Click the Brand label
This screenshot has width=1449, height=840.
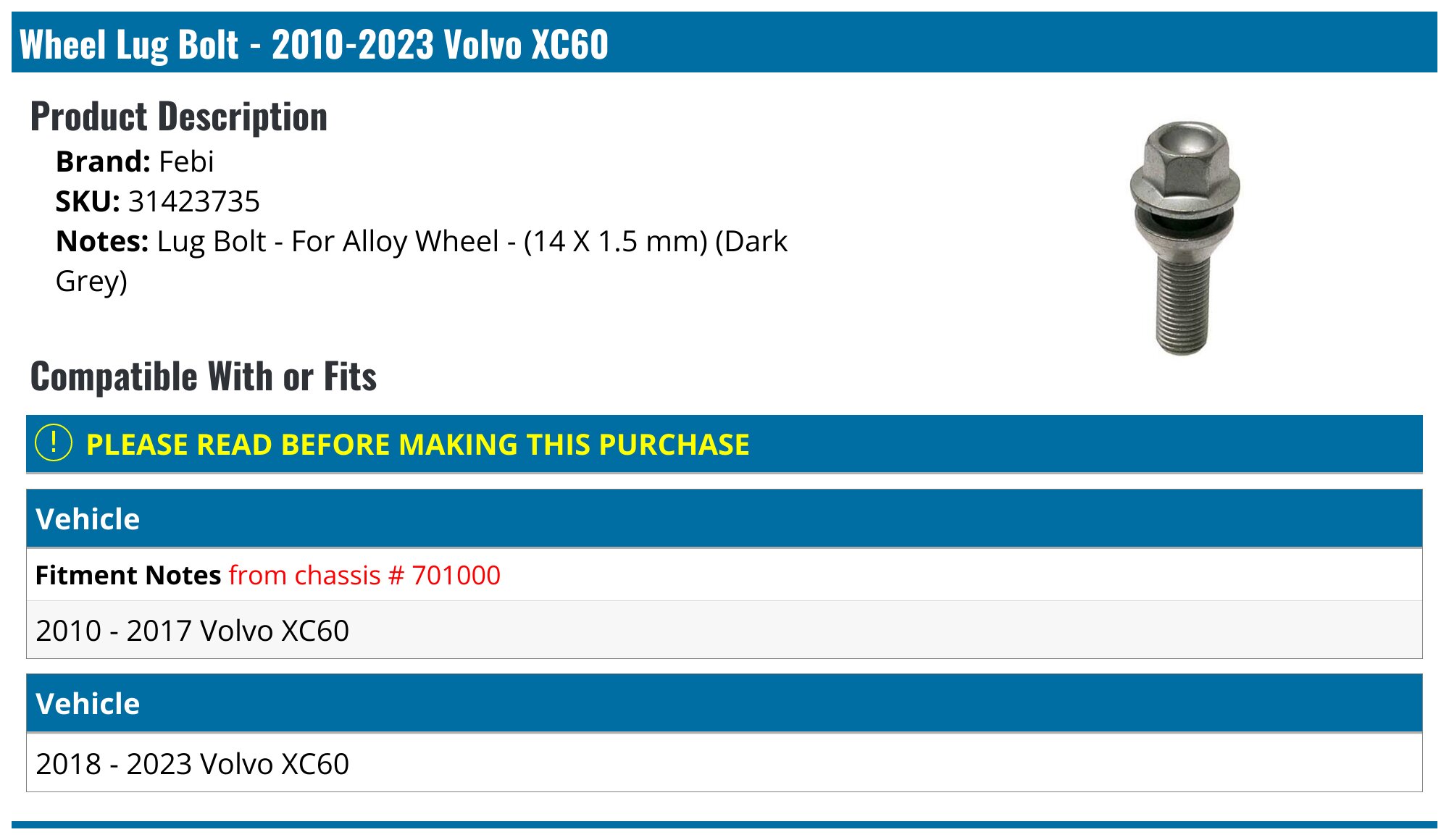(x=103, y=161)
